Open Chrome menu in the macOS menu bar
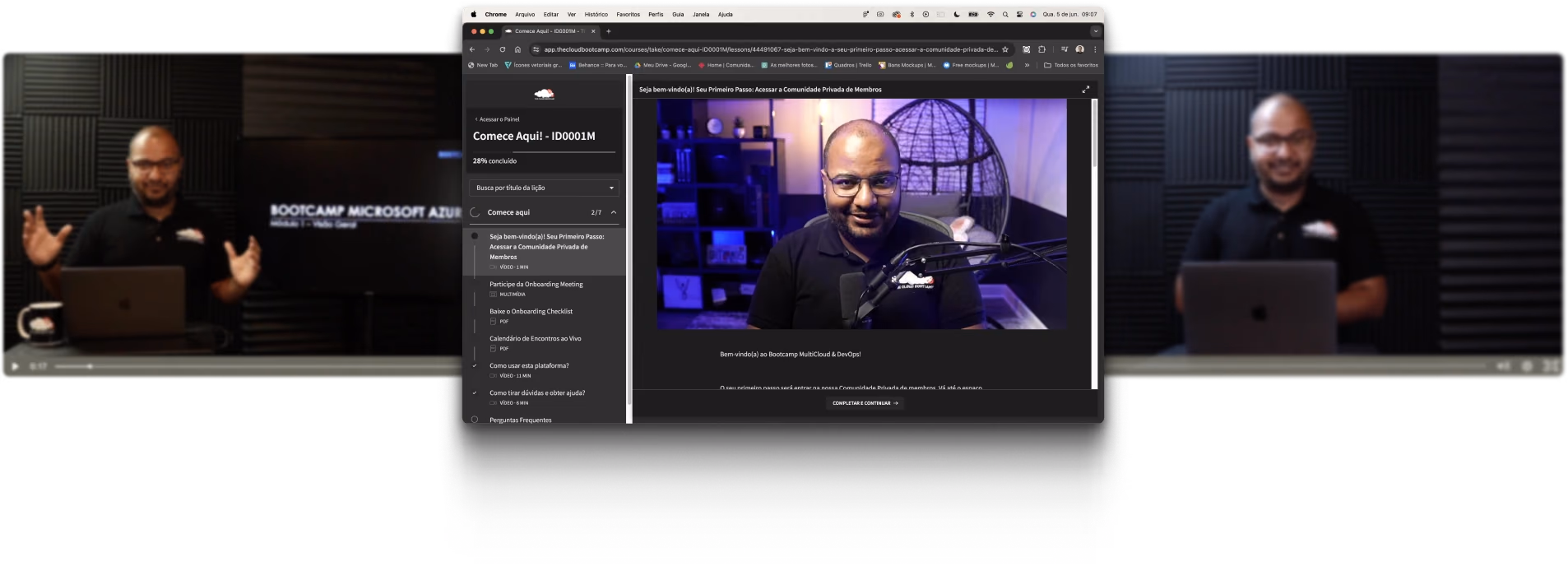Screen dimensions: 1568x585 click(496, 14)
